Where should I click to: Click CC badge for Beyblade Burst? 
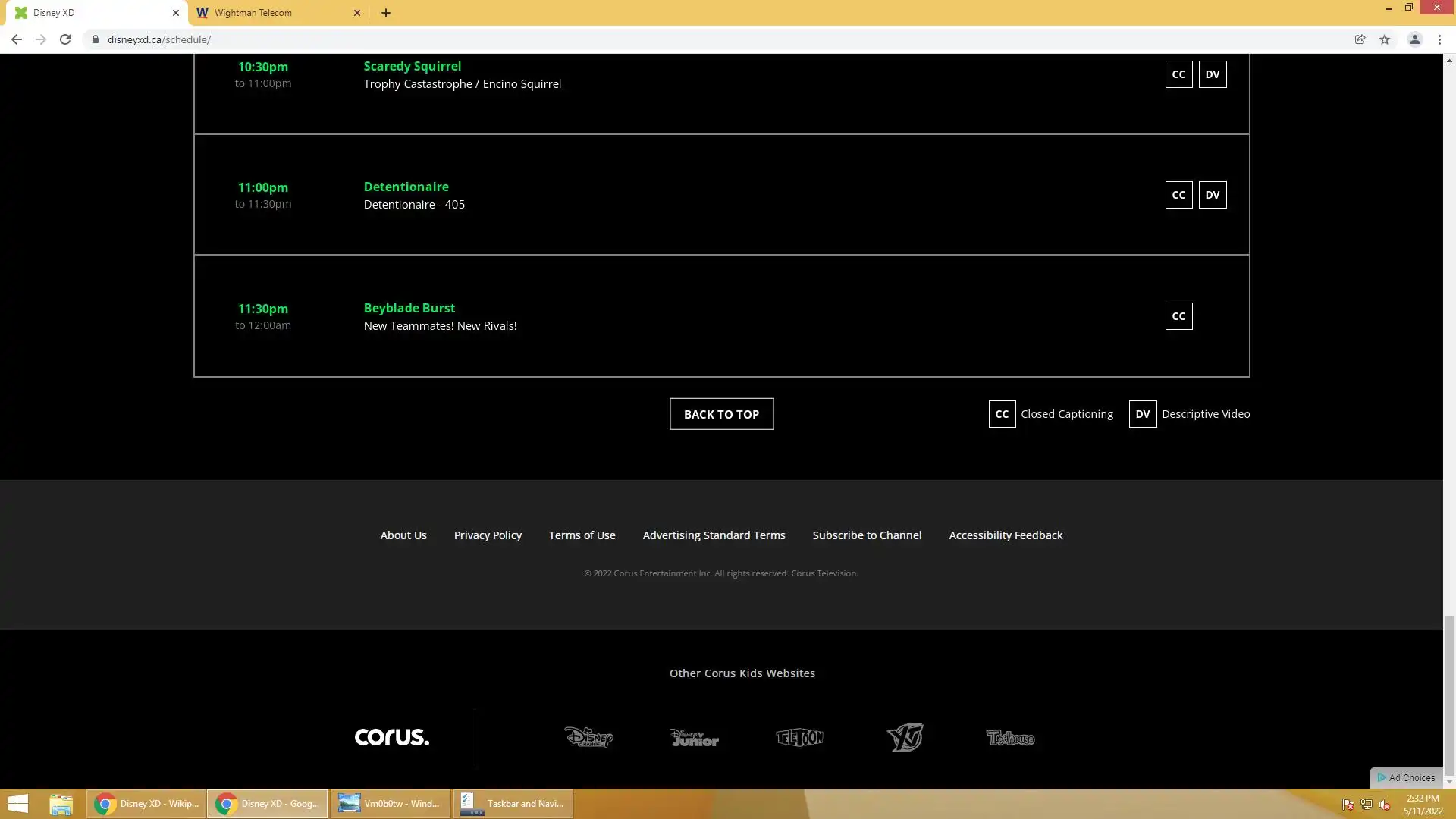[x=1178, y=316]
